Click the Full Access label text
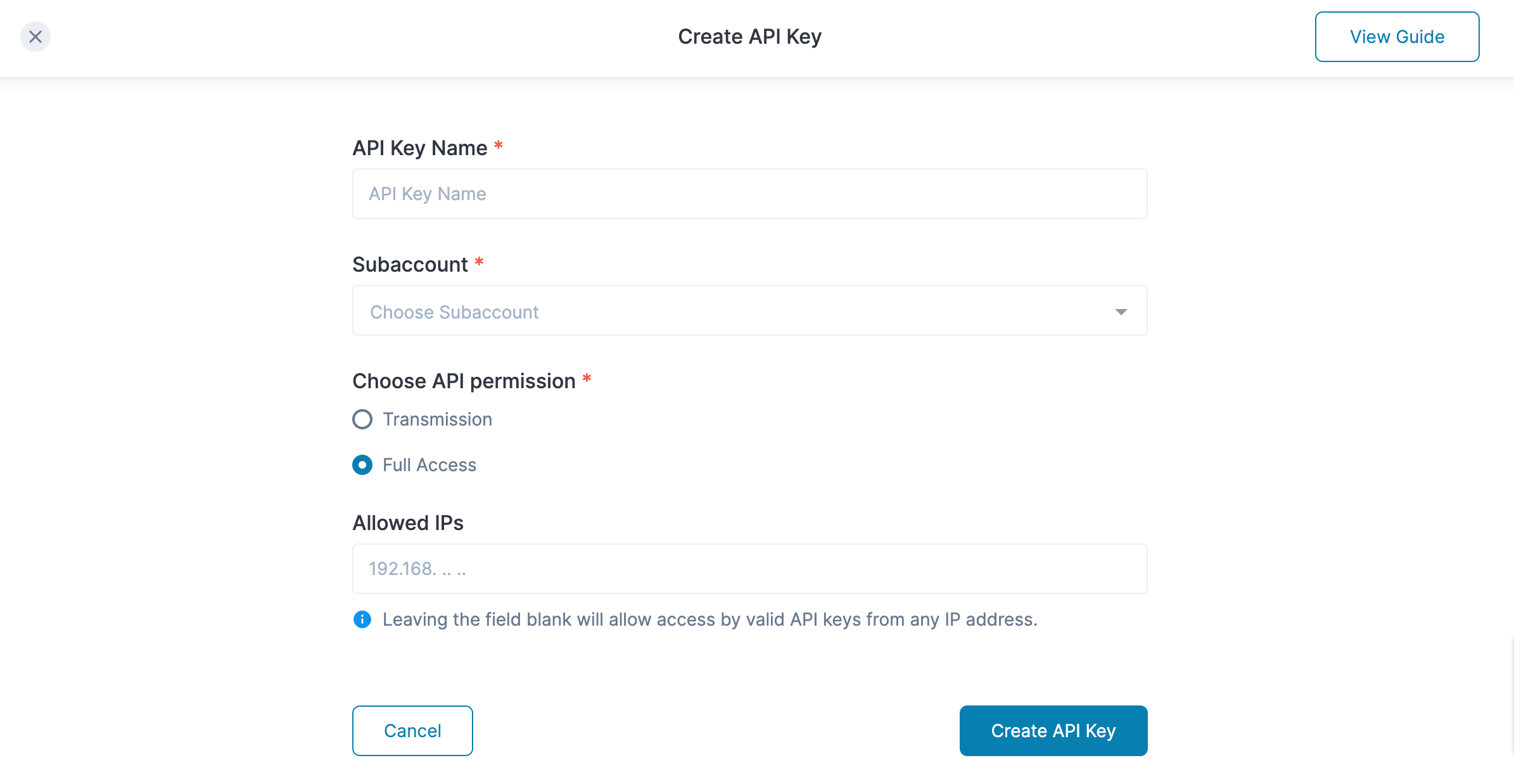 429,465
